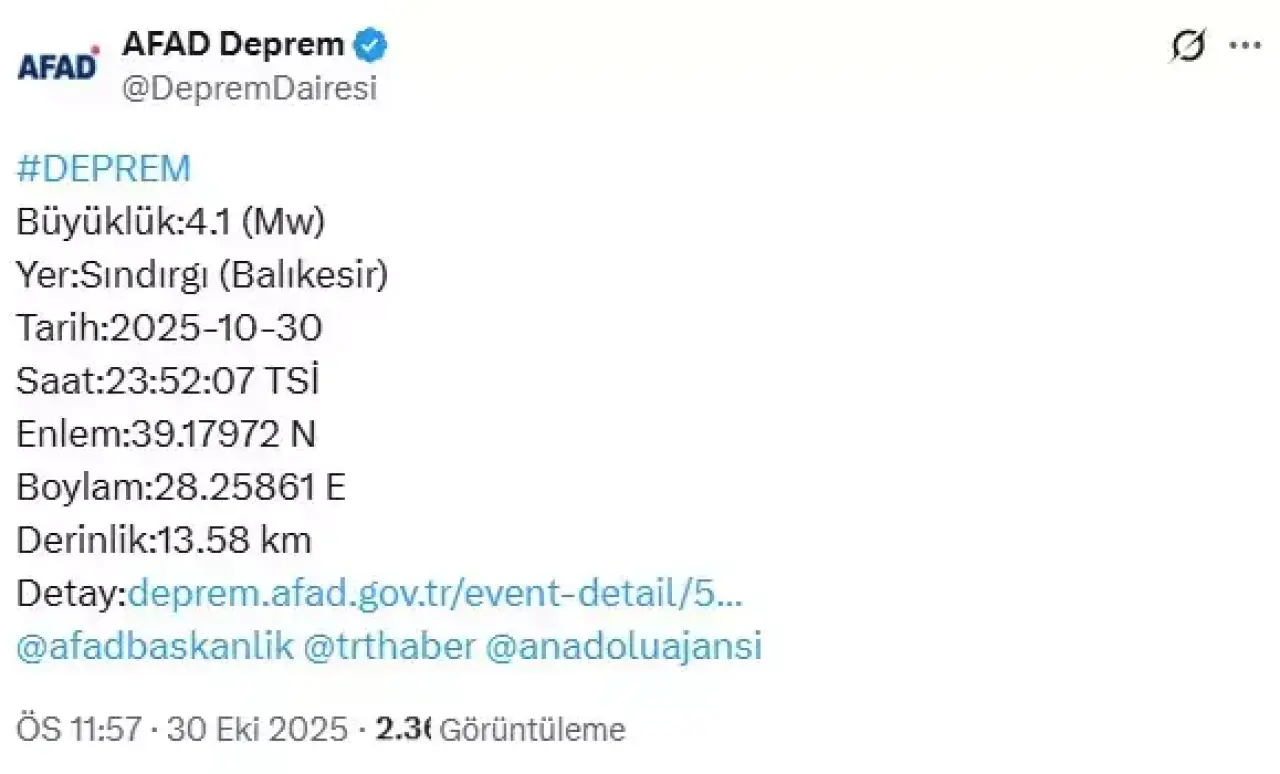Viewport: 1280px width, 774px height.
Task: Select the 30 Eki 2025 post date
Action: pos(257,729)
